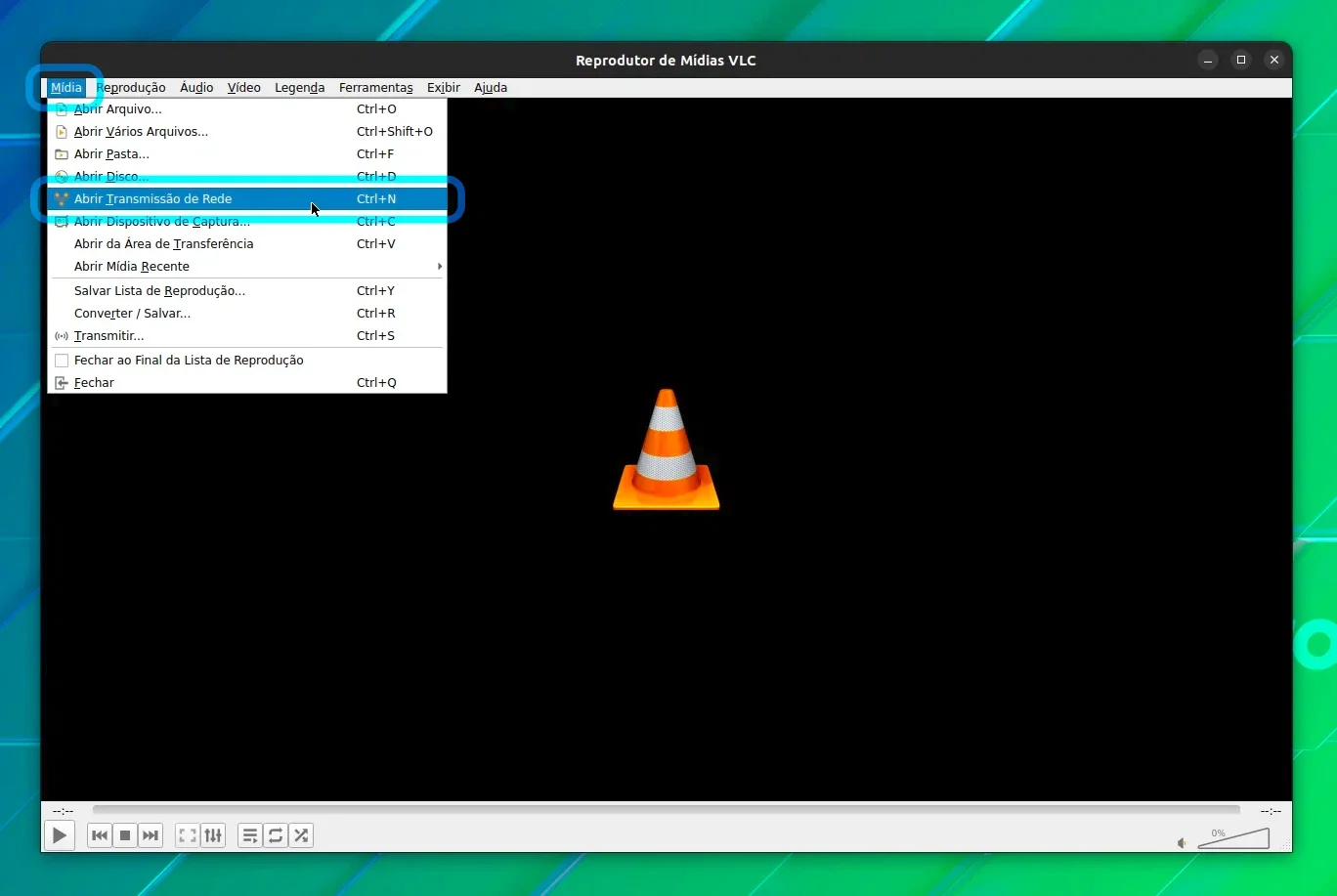Skip to previous media track icon
Image resolution: width=1337 pixels, height=896 pixels.
tap(100, 835)
